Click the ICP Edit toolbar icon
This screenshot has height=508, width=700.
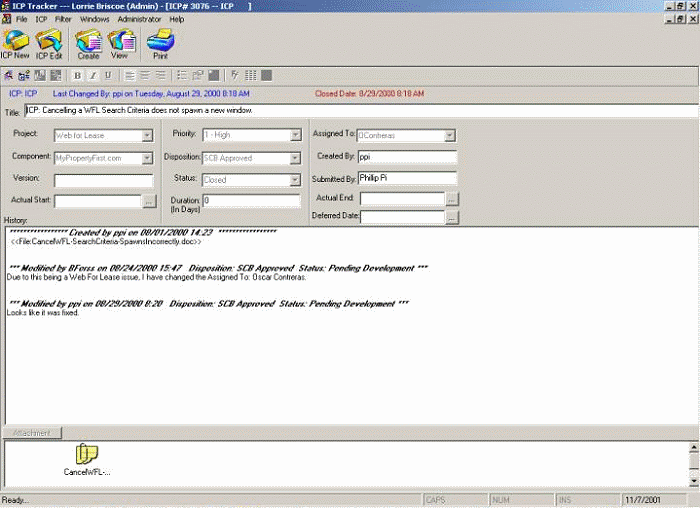coord(49,42)
